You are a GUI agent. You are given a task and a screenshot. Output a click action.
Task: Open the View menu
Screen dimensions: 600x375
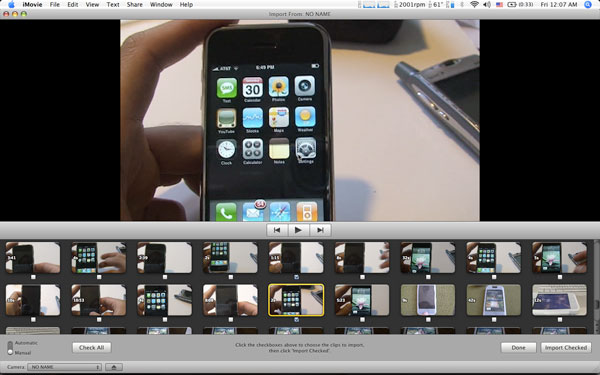(x=92, y=5)
